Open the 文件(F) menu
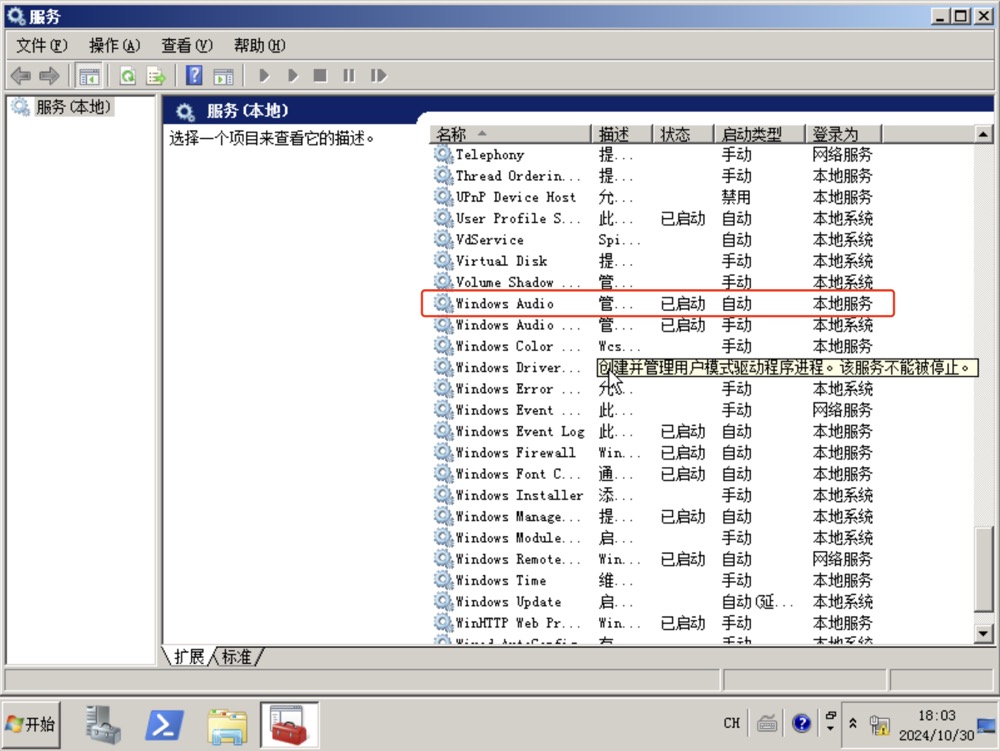 [41, 45]
